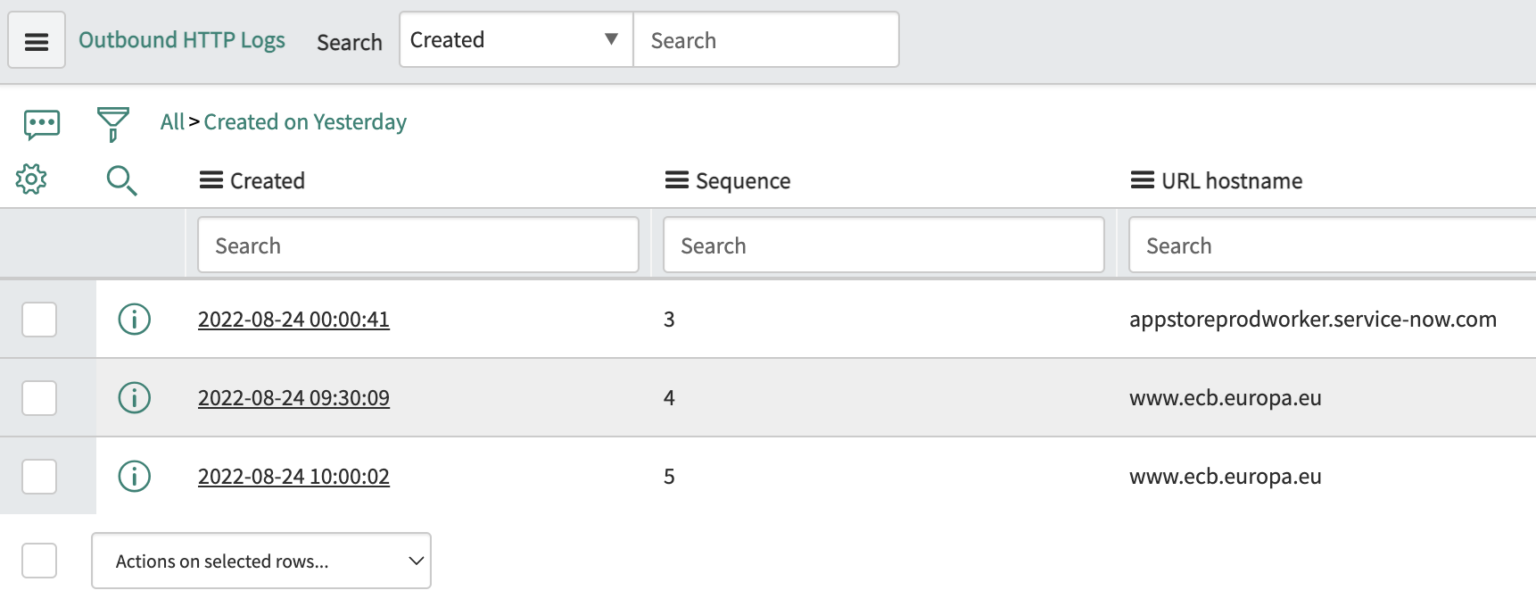The image size is (1536, 607).
Task: Preview record created at 00:00:41 info icon
Action: click(134, 320)
